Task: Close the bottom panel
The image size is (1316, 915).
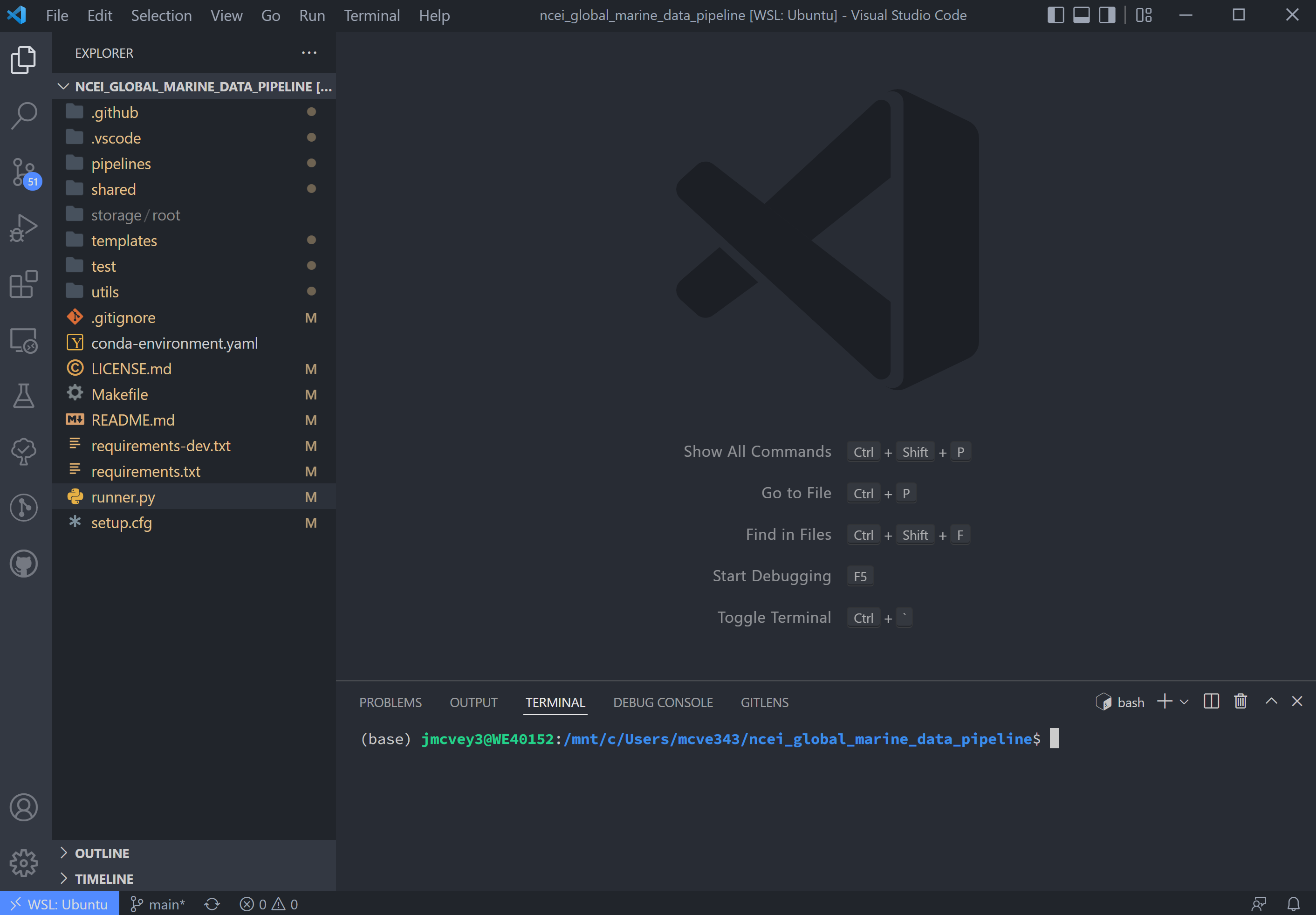Action: 1297,701
